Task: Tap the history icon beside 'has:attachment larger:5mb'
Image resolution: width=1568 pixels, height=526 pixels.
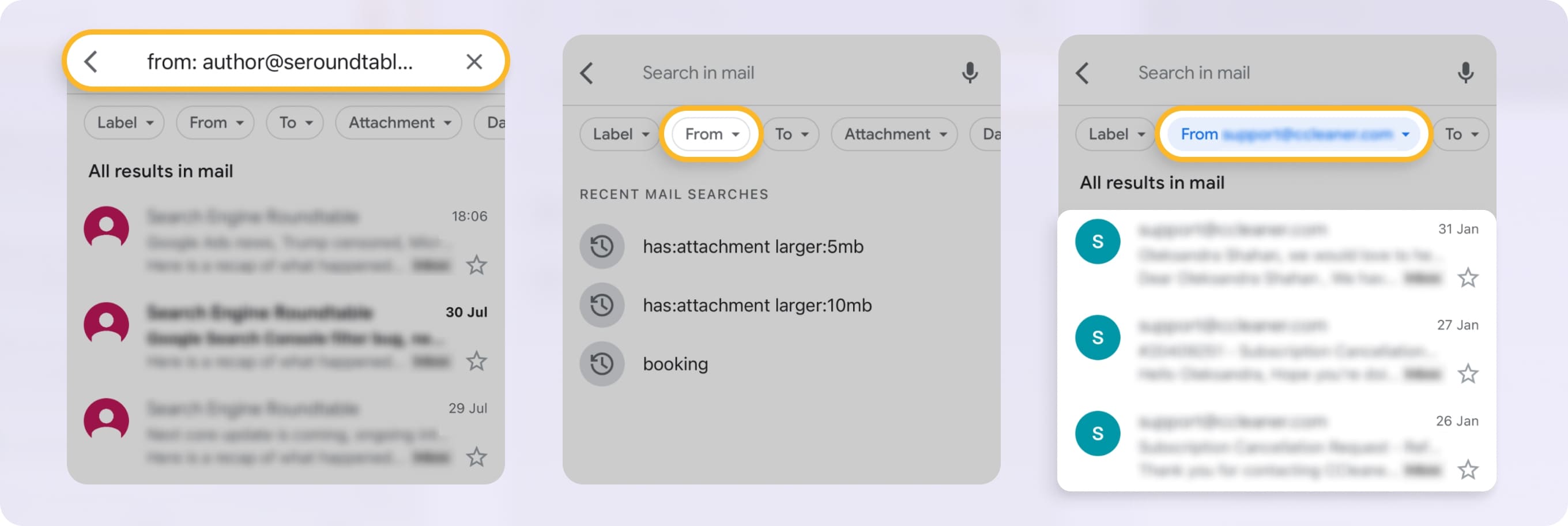Action: 601,247
